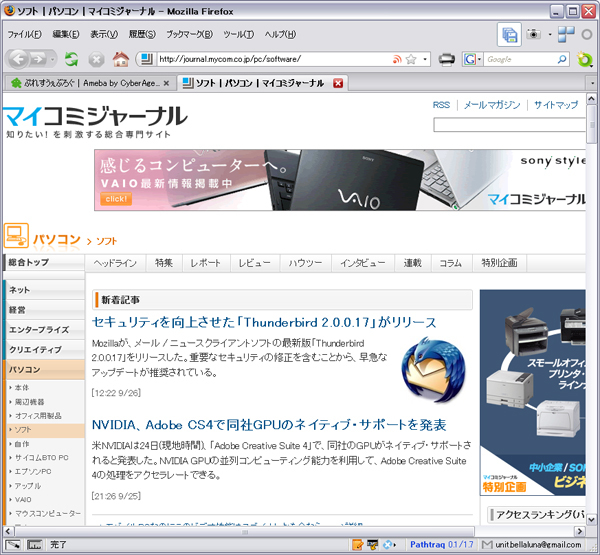Image resolution: width=600 pixels, height=555 pixels.
Task: Bookmark page with the star icon
Action: pos(411,59)
